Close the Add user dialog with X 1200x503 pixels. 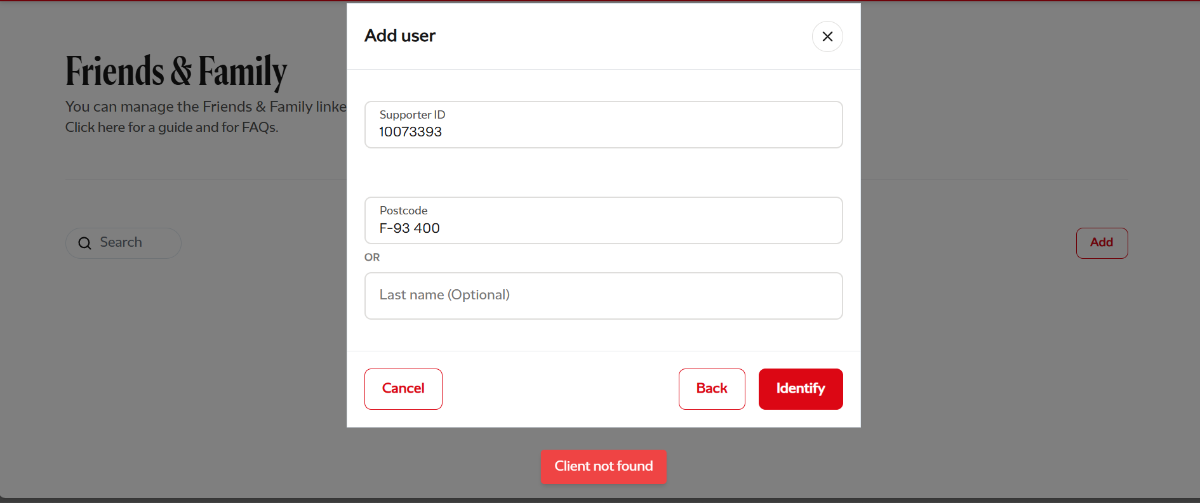pos(827,36)
